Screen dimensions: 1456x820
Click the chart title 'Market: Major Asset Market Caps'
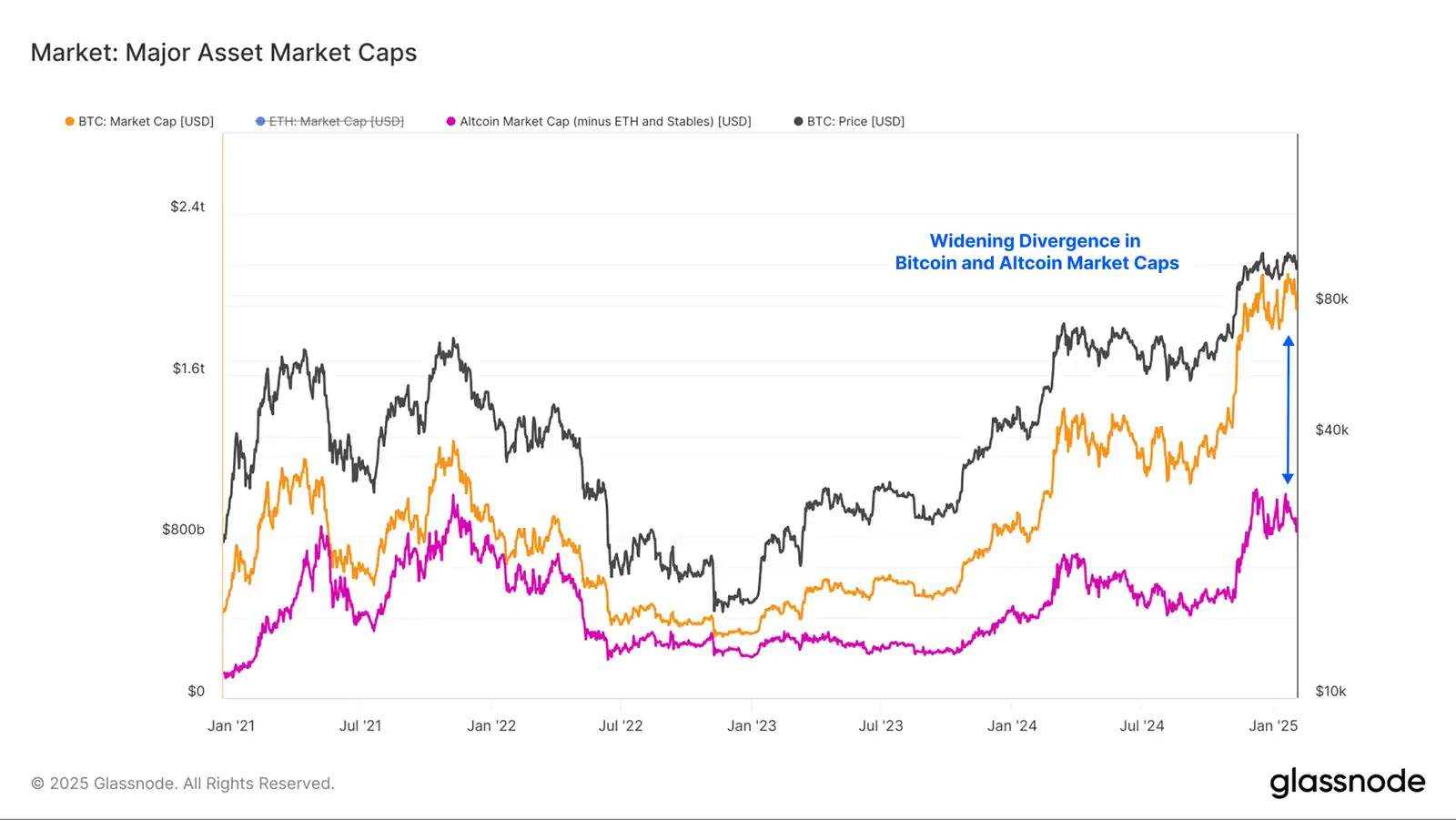(224, 53)
